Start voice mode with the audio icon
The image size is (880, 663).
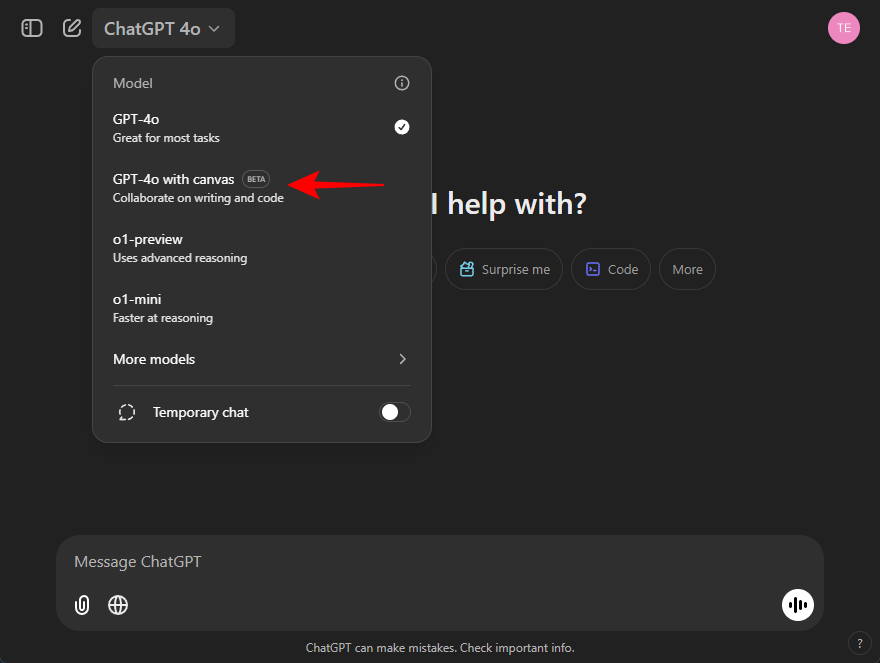pyautogui.click(x=797, y=605)
